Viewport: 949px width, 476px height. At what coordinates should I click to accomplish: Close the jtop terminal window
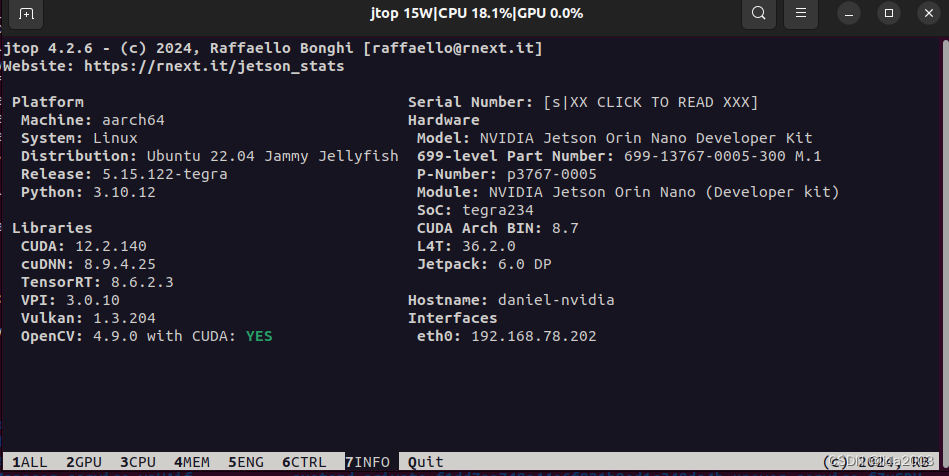(929, 13)
